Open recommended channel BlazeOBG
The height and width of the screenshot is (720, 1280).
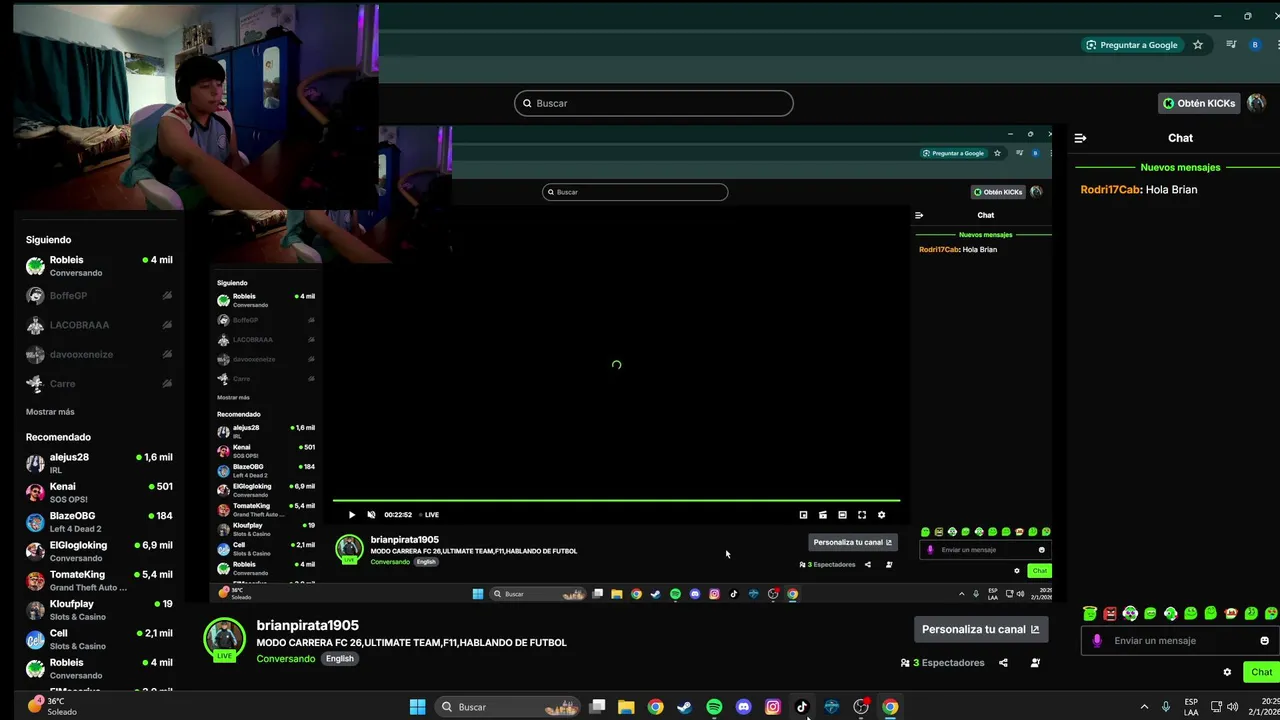[x=99, y=522]
